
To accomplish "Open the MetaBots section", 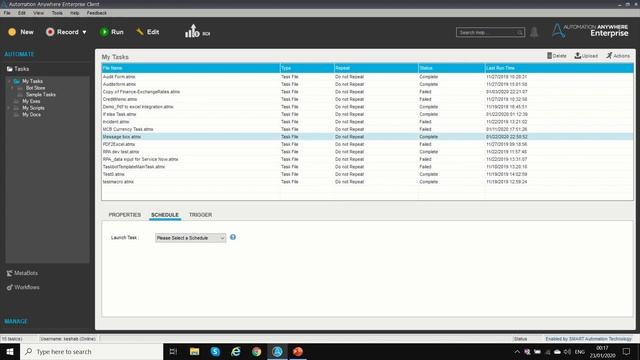I will coord(22,273).
